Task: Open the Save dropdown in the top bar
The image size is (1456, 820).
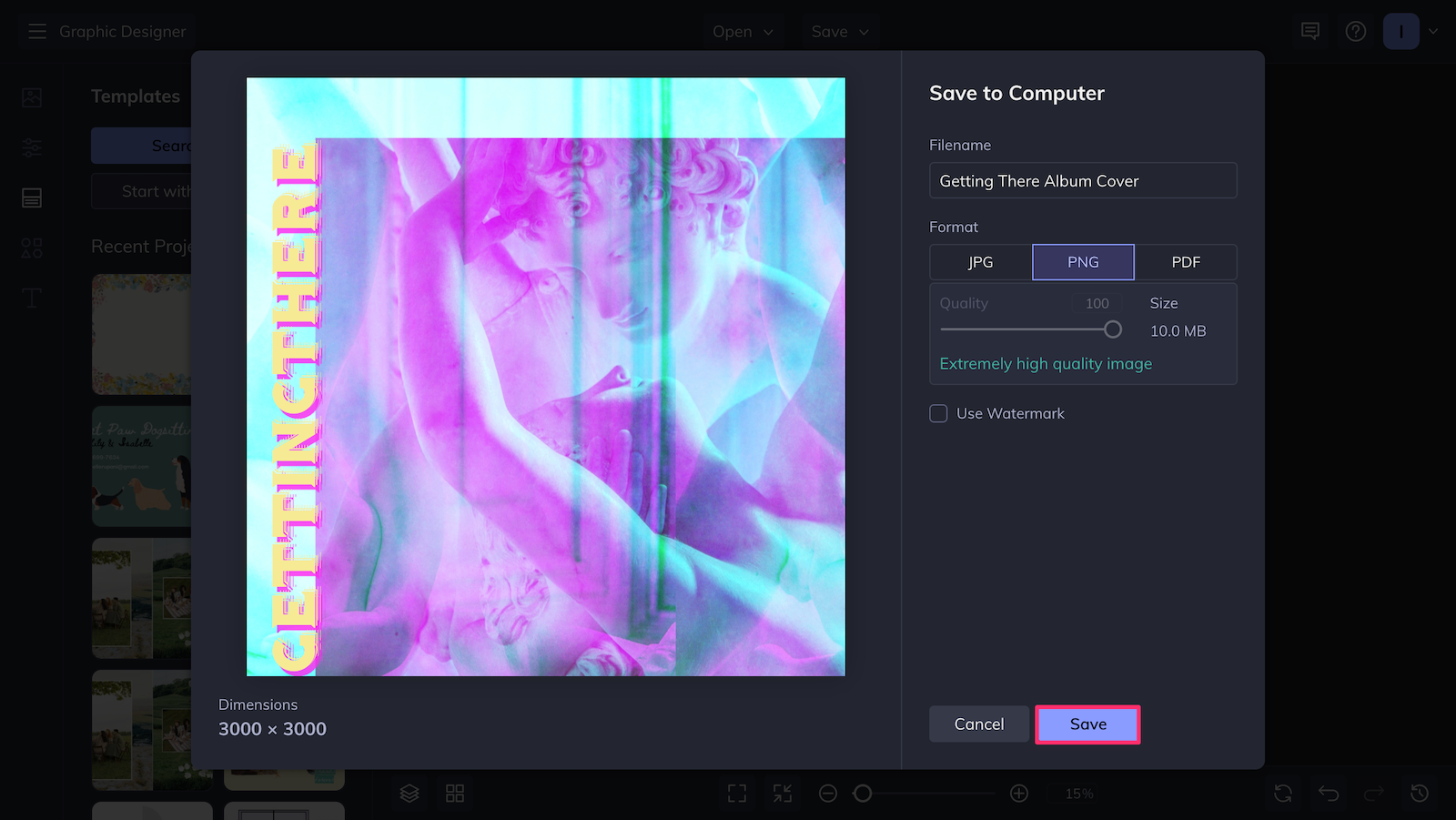Action: tap(838, 31)
